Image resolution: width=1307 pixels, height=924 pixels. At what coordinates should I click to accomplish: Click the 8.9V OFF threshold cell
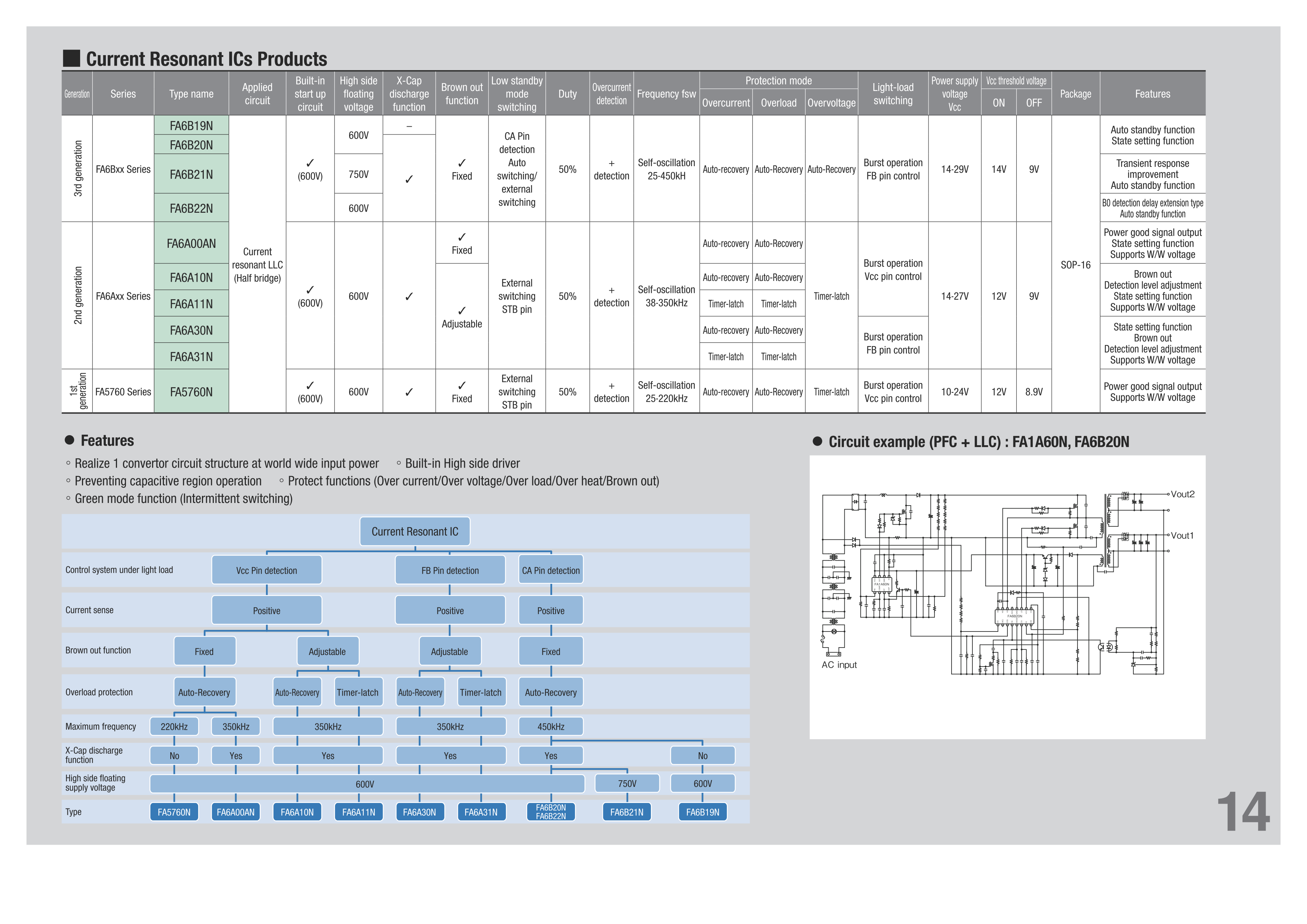point(1034,392)
